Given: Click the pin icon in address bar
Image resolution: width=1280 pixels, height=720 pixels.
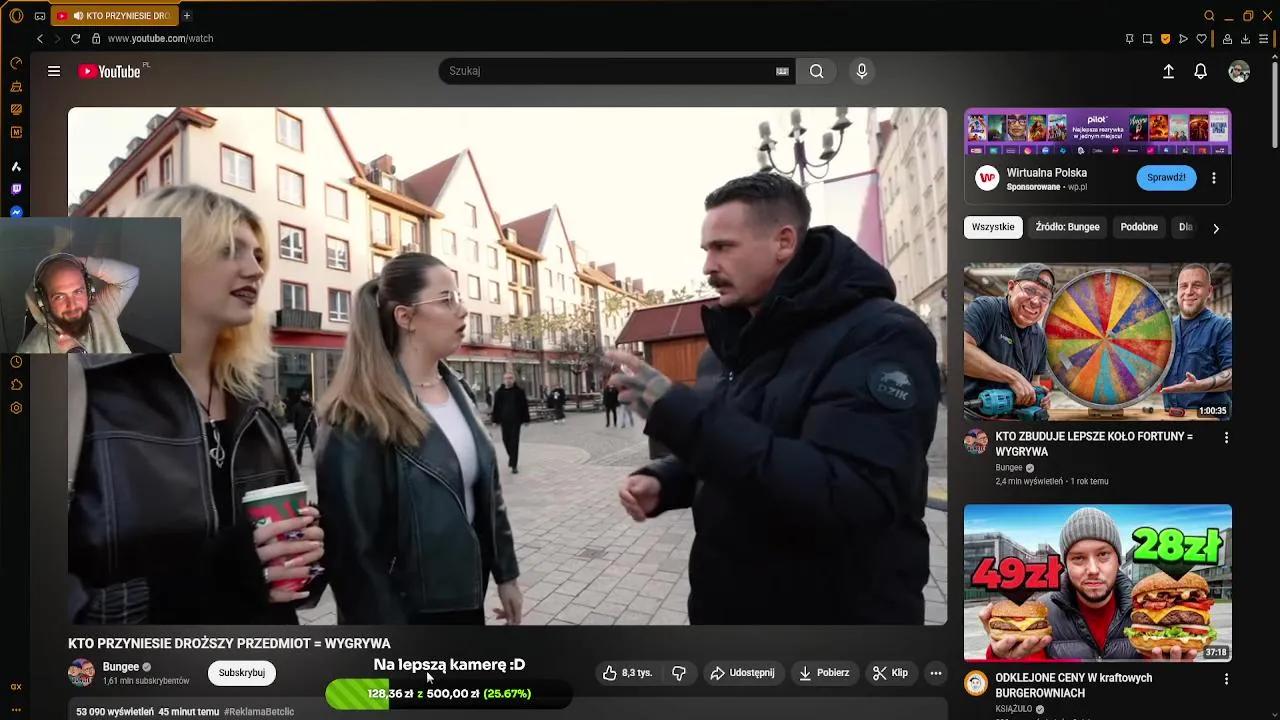Looking at the screenshot, I should pos(1129,39).
